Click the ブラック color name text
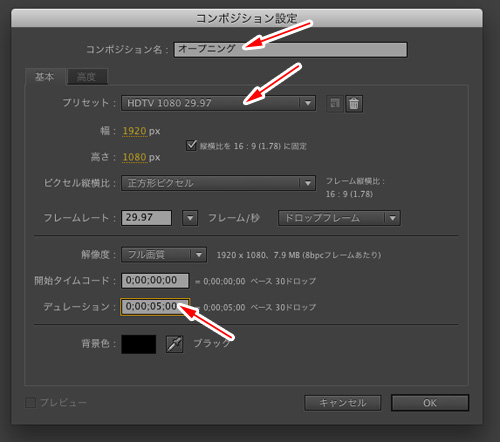The height and width of the screenshot is (442, 500). click(212, 343)
